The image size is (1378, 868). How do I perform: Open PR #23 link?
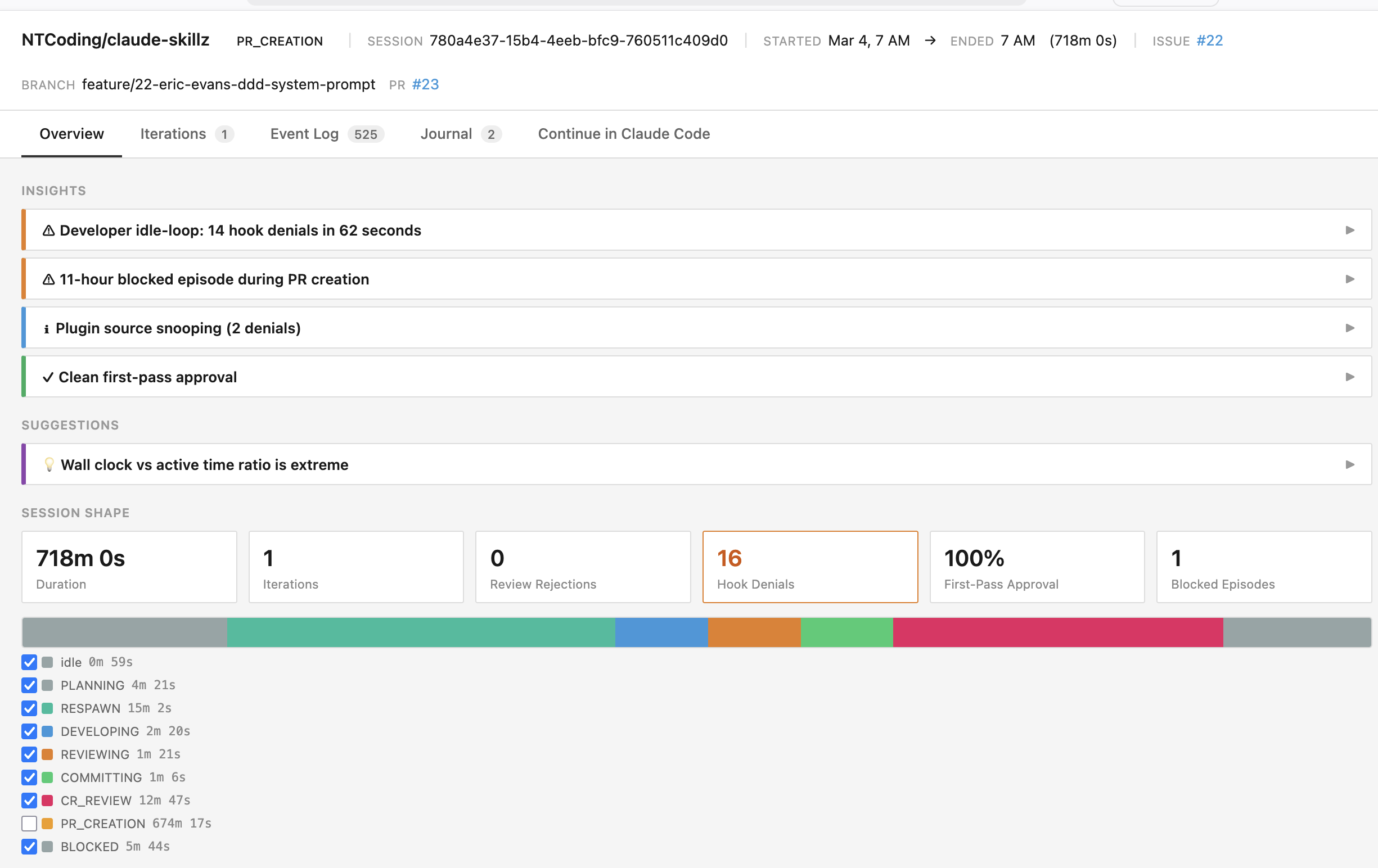pyautogui.click(x=425, y=84)
